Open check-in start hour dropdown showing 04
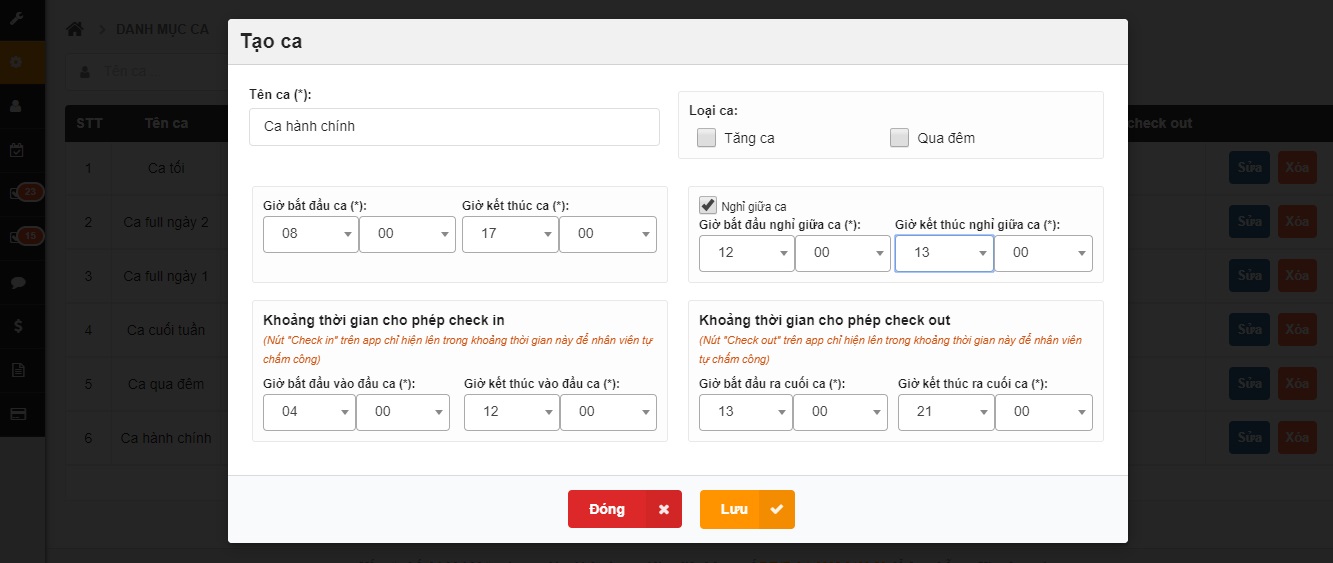The image size is (1333, 563). pyautogui.click(x=309, y=412)
